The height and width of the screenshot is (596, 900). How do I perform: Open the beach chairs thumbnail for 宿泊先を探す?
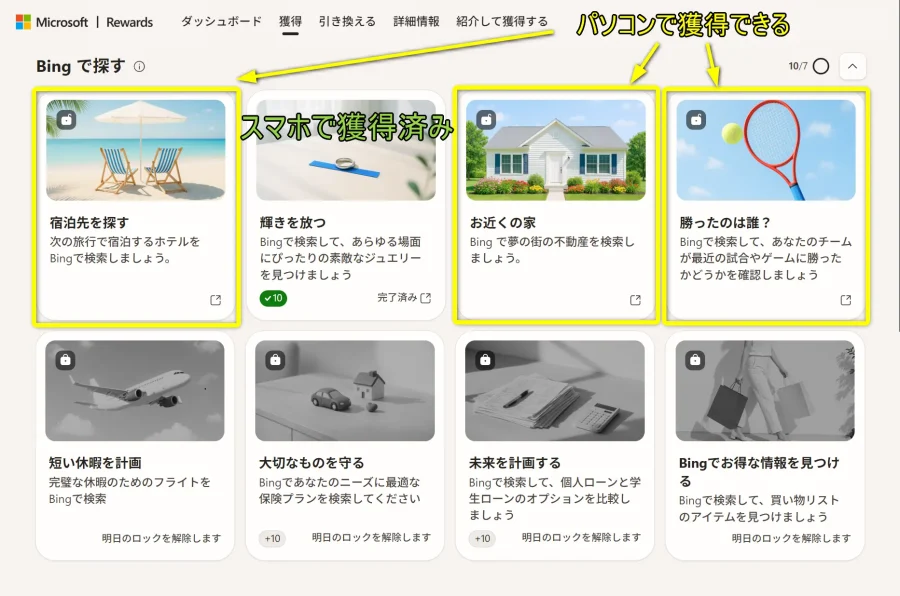pos(135,150)
